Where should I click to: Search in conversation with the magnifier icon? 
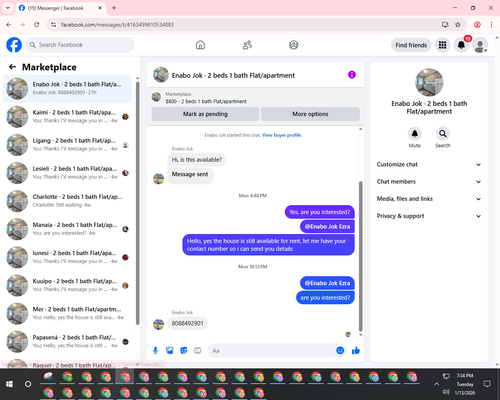pos(443,134)
